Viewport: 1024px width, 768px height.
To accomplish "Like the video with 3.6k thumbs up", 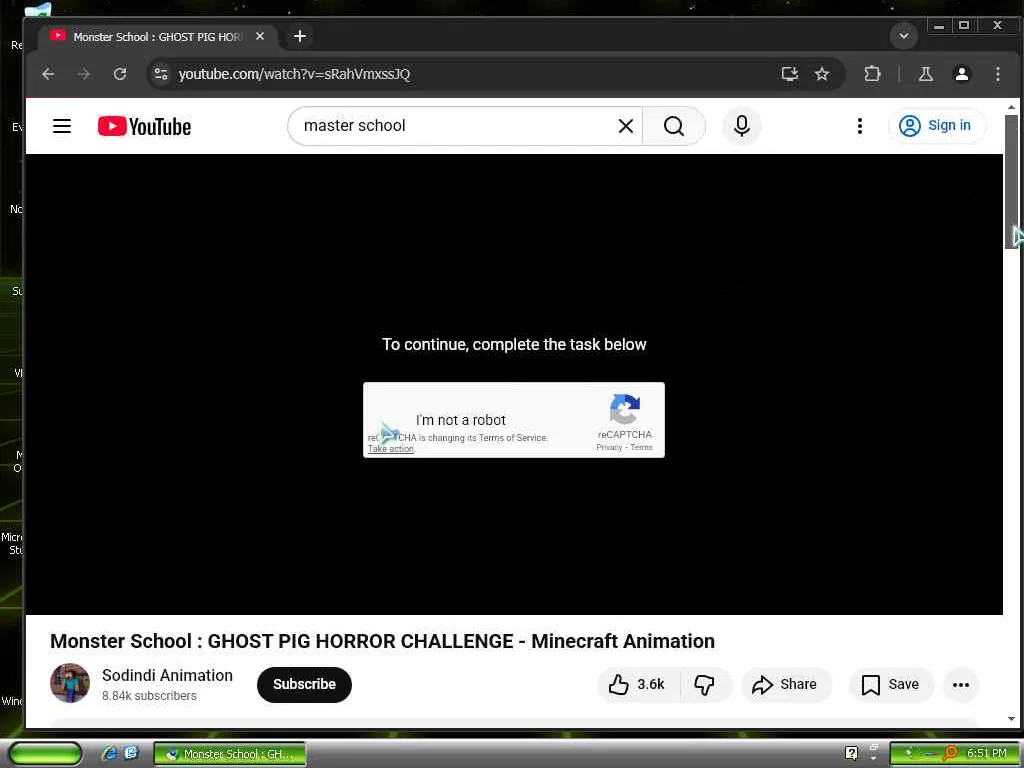I will pos(637,684).
